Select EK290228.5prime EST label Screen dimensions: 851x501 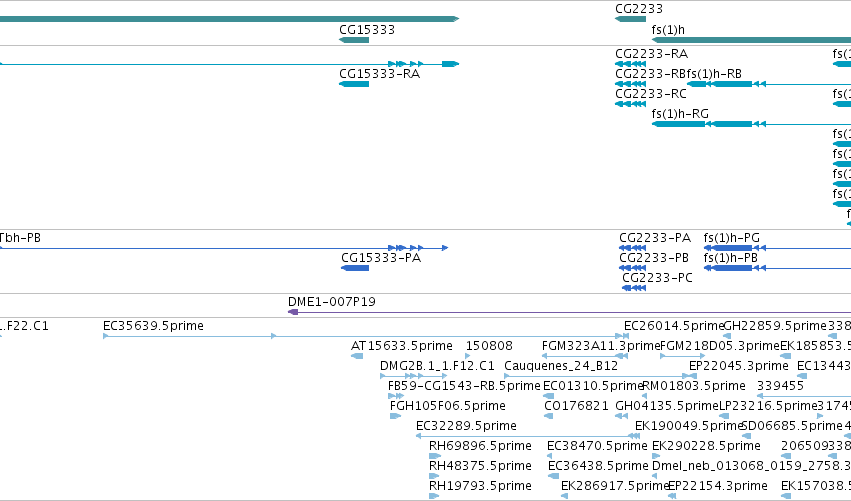(x=706, y=446)
